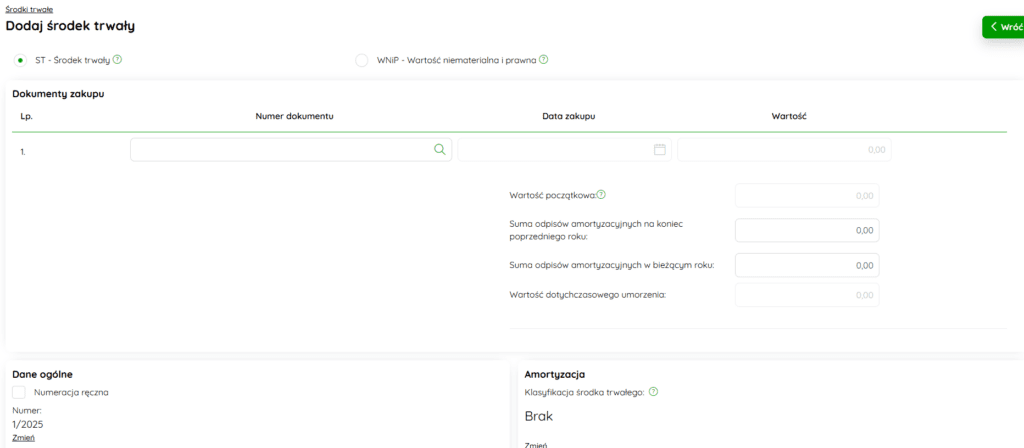Image resolution: width=1024 pixels, height=448 pixels.
Task: Click help icon beside WNiP option
Action: 544,60
